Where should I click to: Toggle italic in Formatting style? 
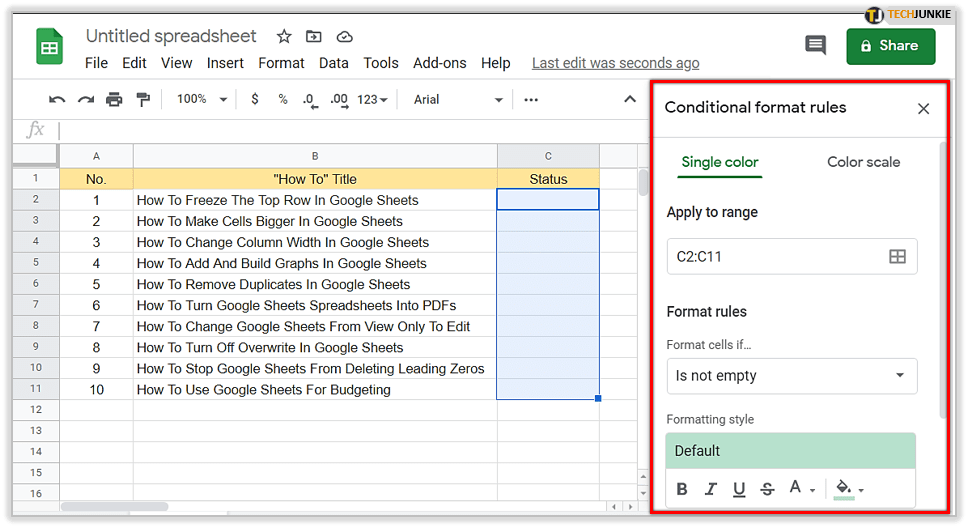pos(711,489)
